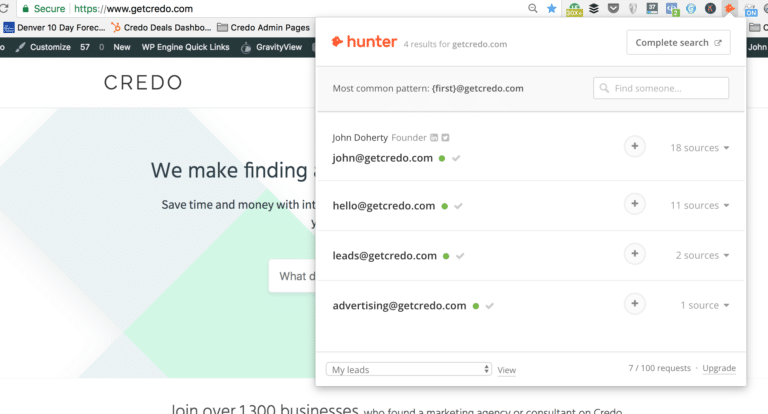Click the round dark K extension icon

pyautogui.click(x=710, y=8)
